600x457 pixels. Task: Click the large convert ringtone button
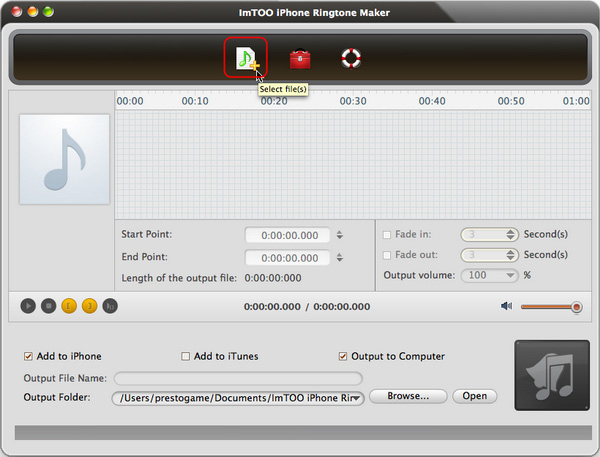pyautogui.click(x=552, y=375)
